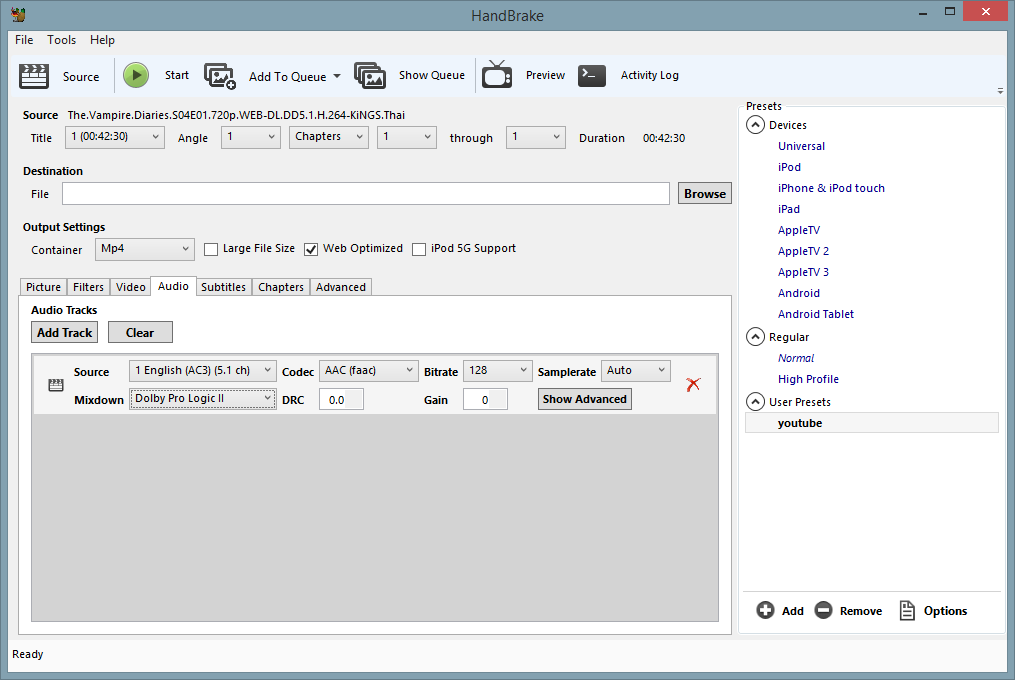This screenshot has width=1015, height=680.
Task: Open the Tools menu
Action: (x=61, y=40)
